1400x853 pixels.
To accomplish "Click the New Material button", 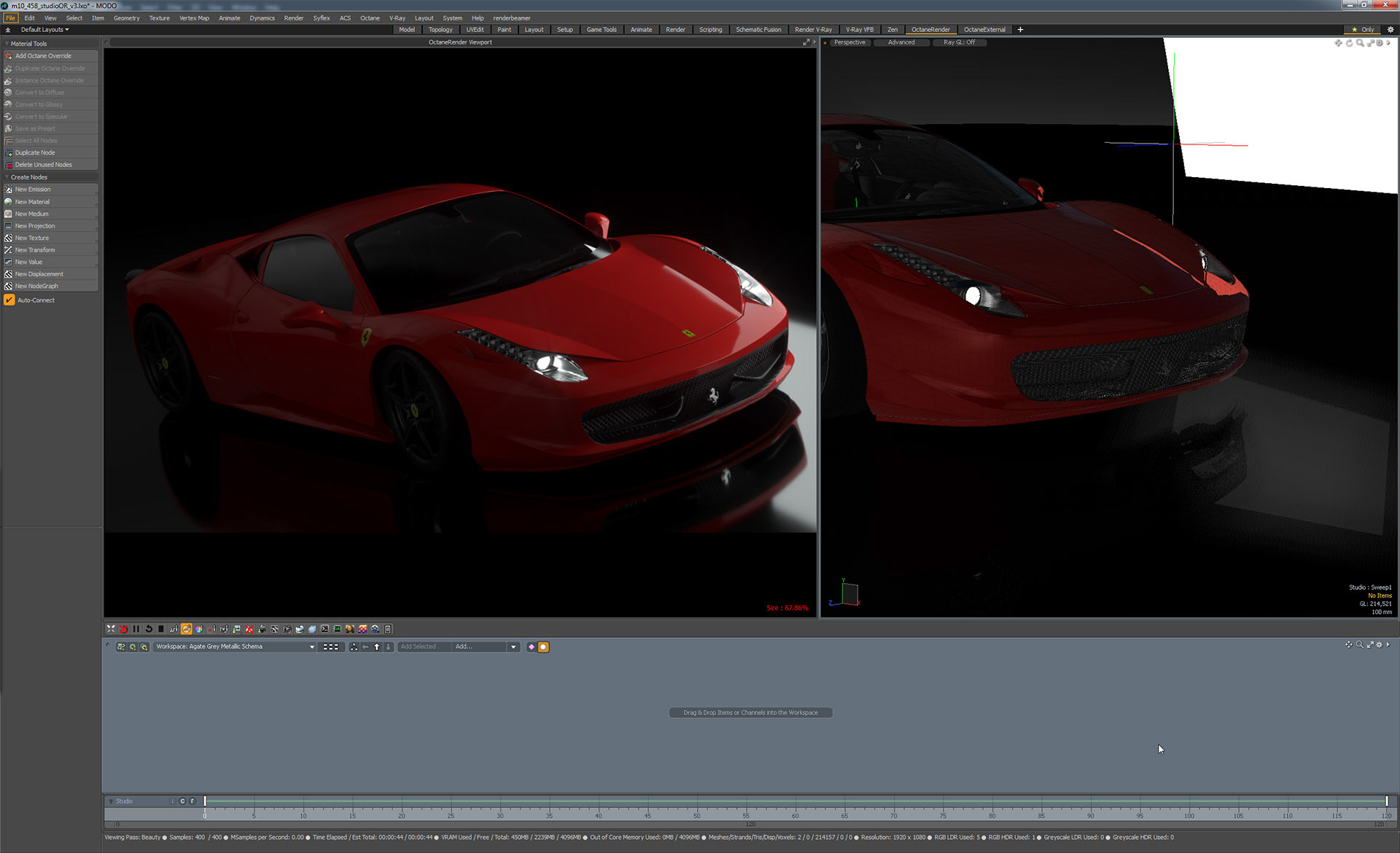I will click(32, 202).
